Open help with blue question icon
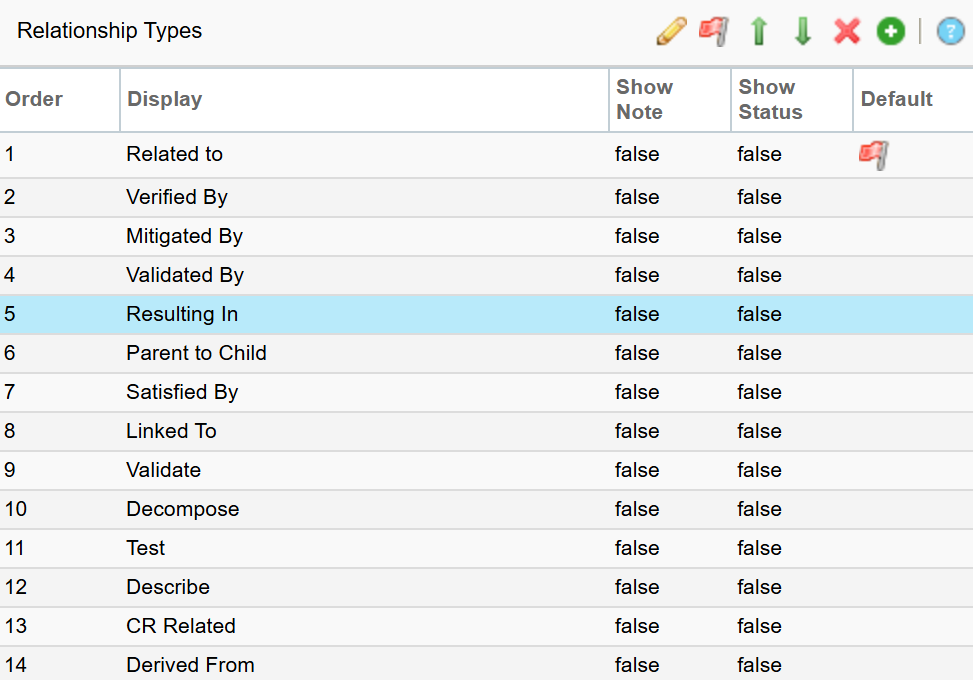973x680 pixels. [x=951, y=31]
